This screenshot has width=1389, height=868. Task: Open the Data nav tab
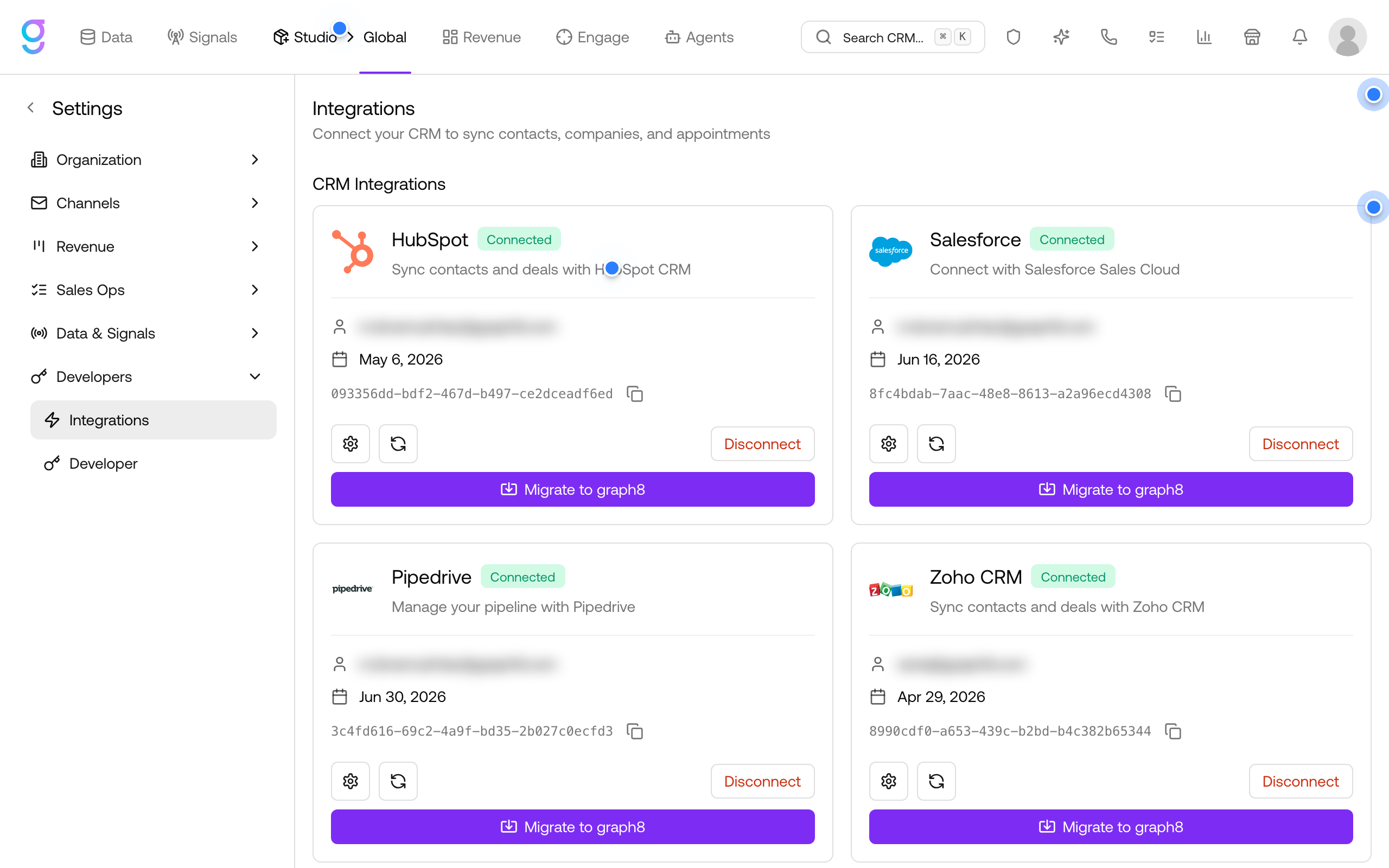(106, 37)
